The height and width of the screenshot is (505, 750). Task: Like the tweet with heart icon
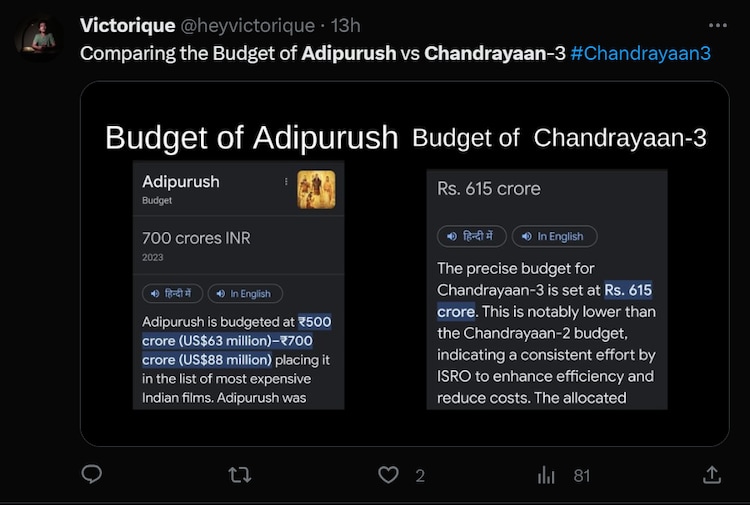tap(388, 475)
